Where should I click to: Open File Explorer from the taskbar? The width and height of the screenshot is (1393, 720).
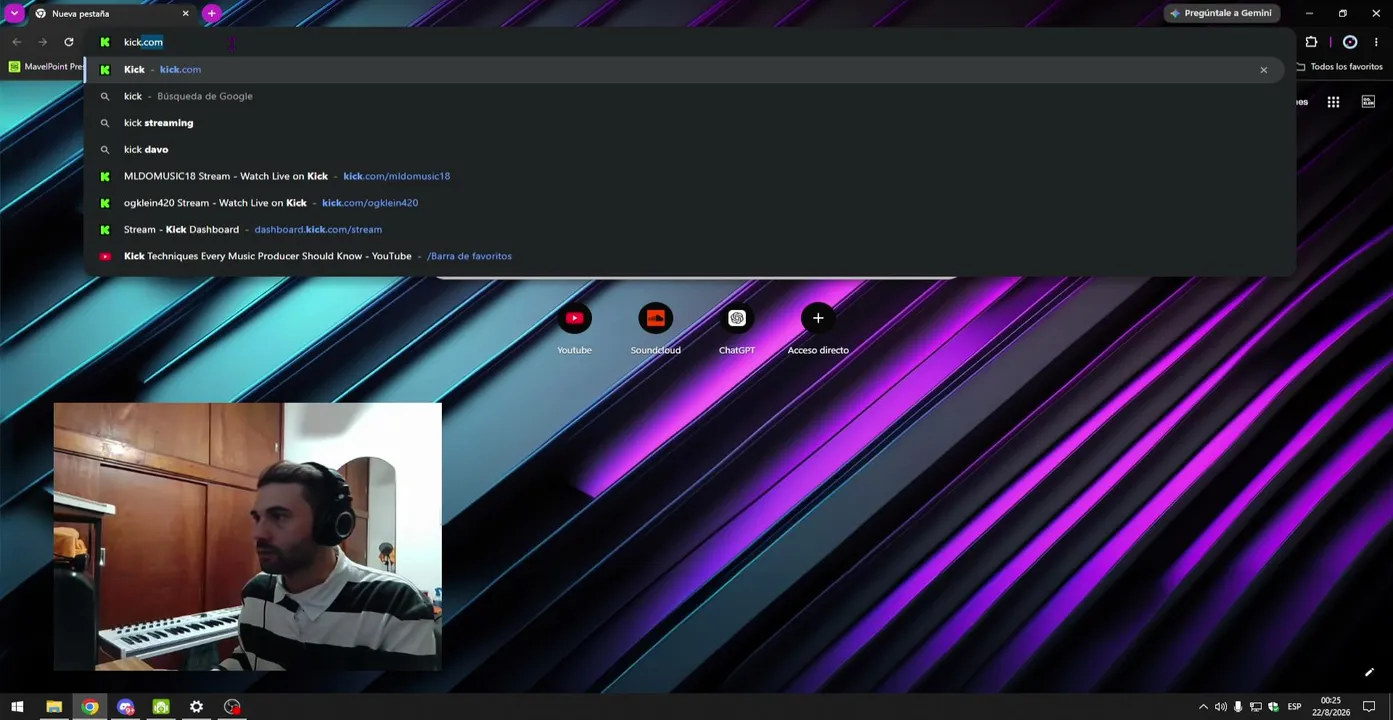pyautogui.click(x=54, y=707)
